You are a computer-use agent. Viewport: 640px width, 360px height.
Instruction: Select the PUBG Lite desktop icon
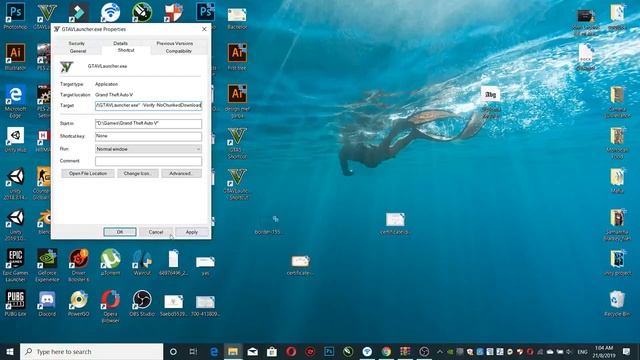click(x=16, y=303)
